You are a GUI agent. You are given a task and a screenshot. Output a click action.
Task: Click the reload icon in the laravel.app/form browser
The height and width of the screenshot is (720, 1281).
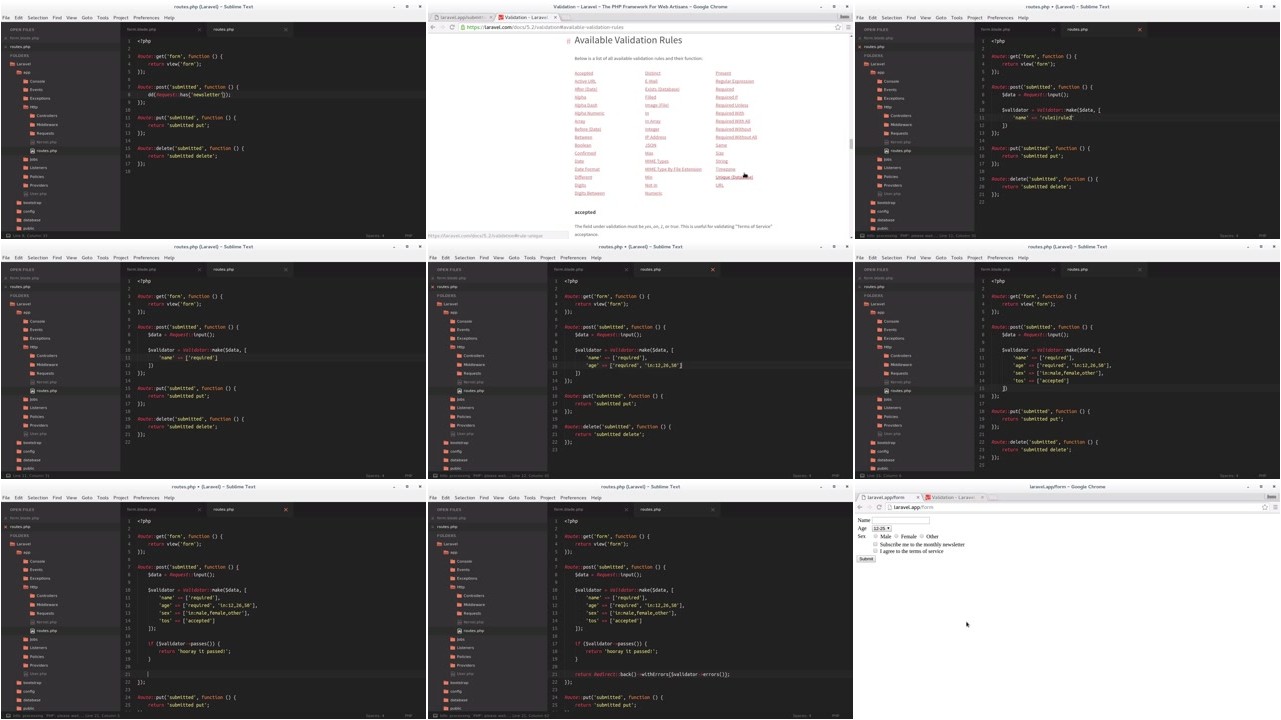click(x=879, y=507)
